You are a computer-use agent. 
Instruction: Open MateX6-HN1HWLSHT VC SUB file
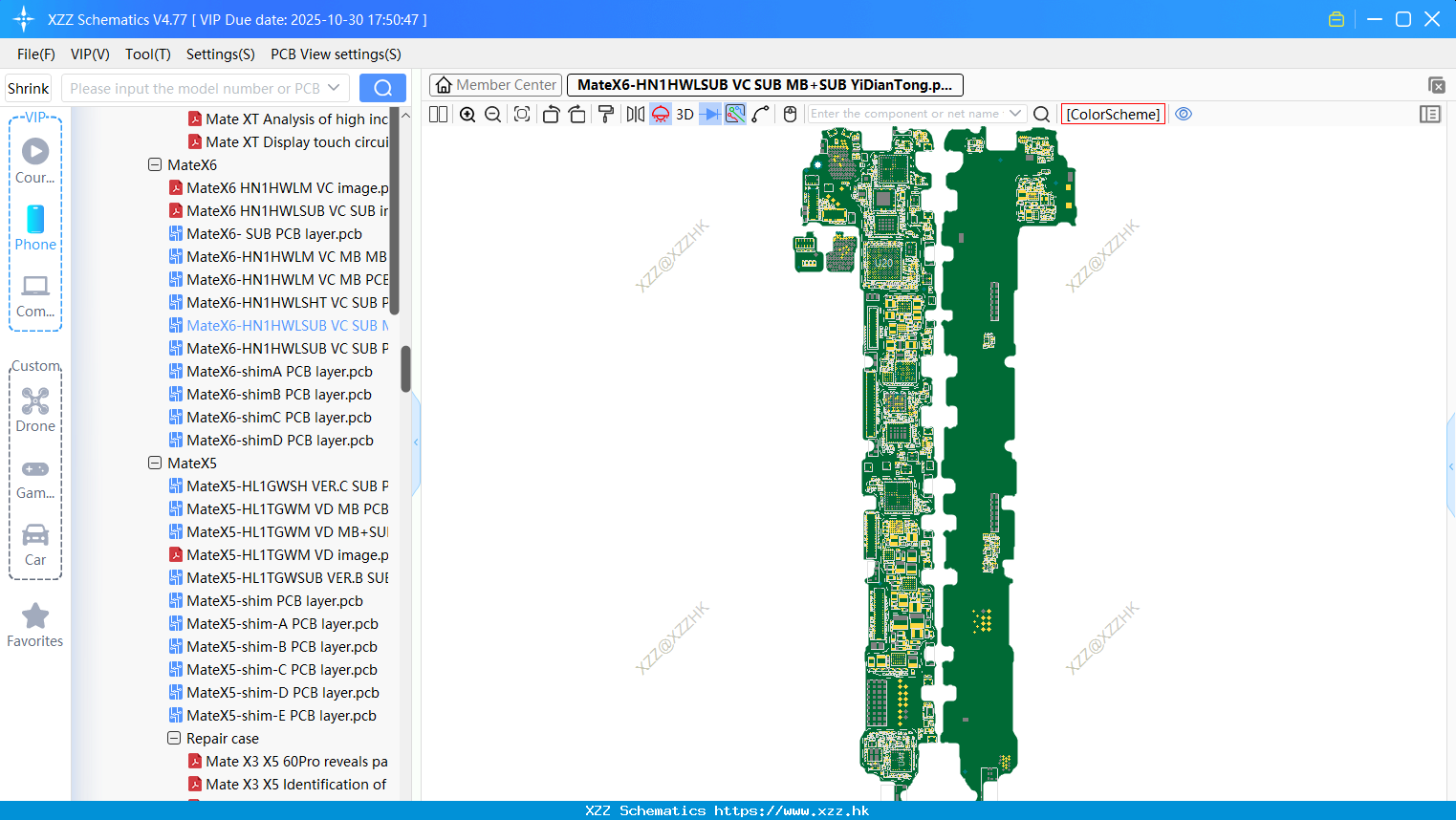(279, 302)
